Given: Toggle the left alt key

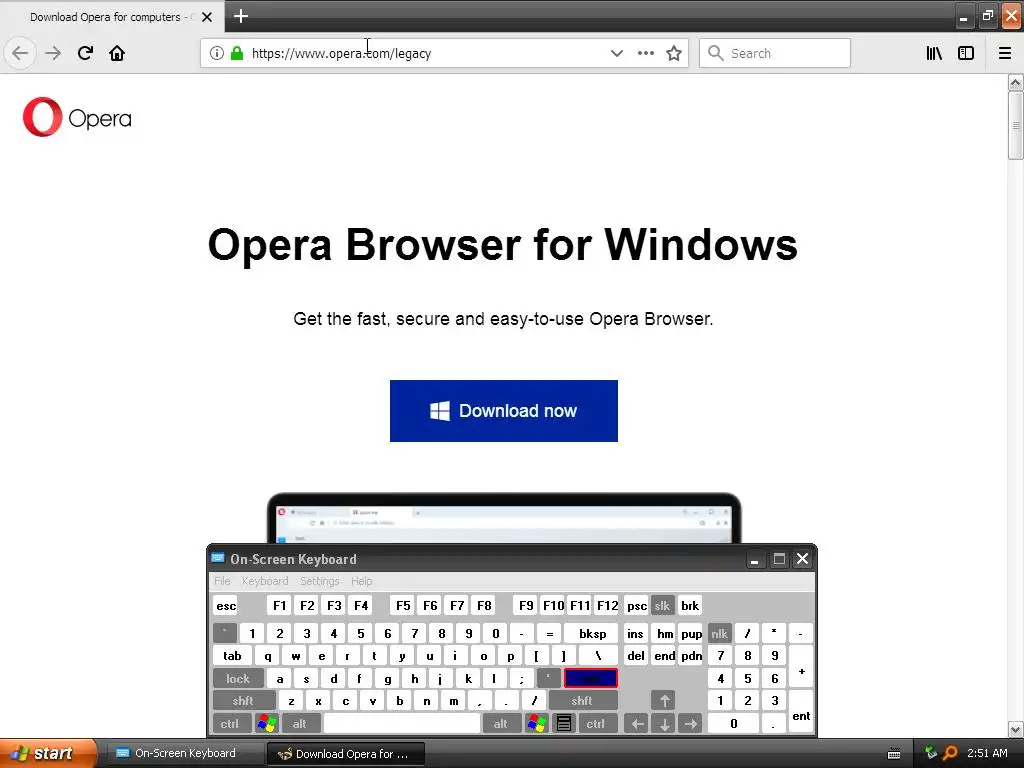Looking at the screenshot, I should 300,724.
